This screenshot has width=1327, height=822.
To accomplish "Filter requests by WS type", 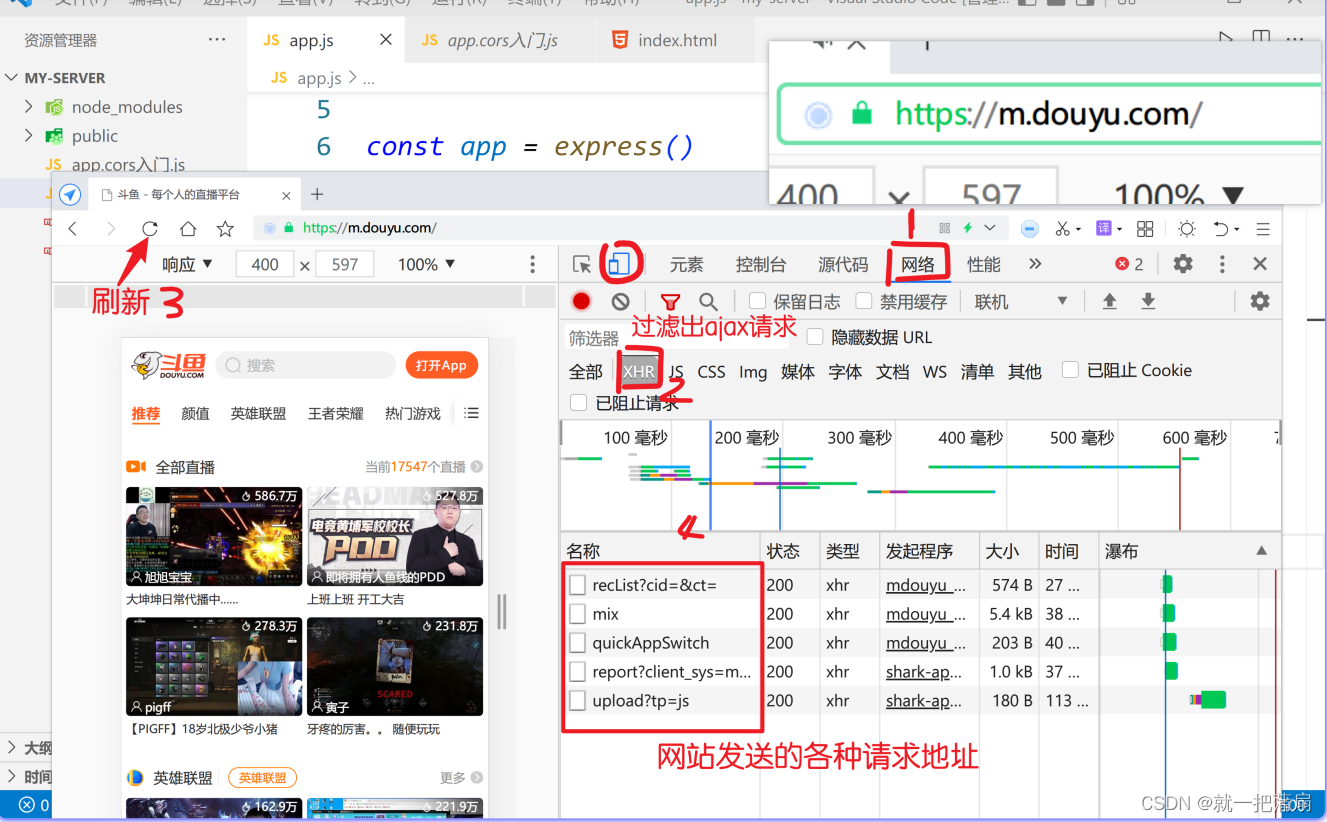I will coord(935,371).
